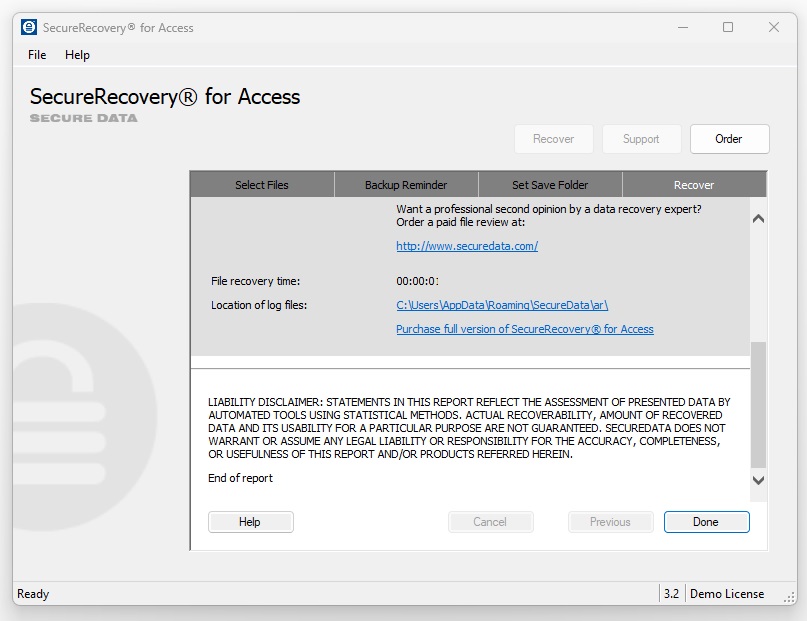Click the Demo License status indicator
This screenshot has height=621, width=807.
pyautogui.click(x=727, y=593)
